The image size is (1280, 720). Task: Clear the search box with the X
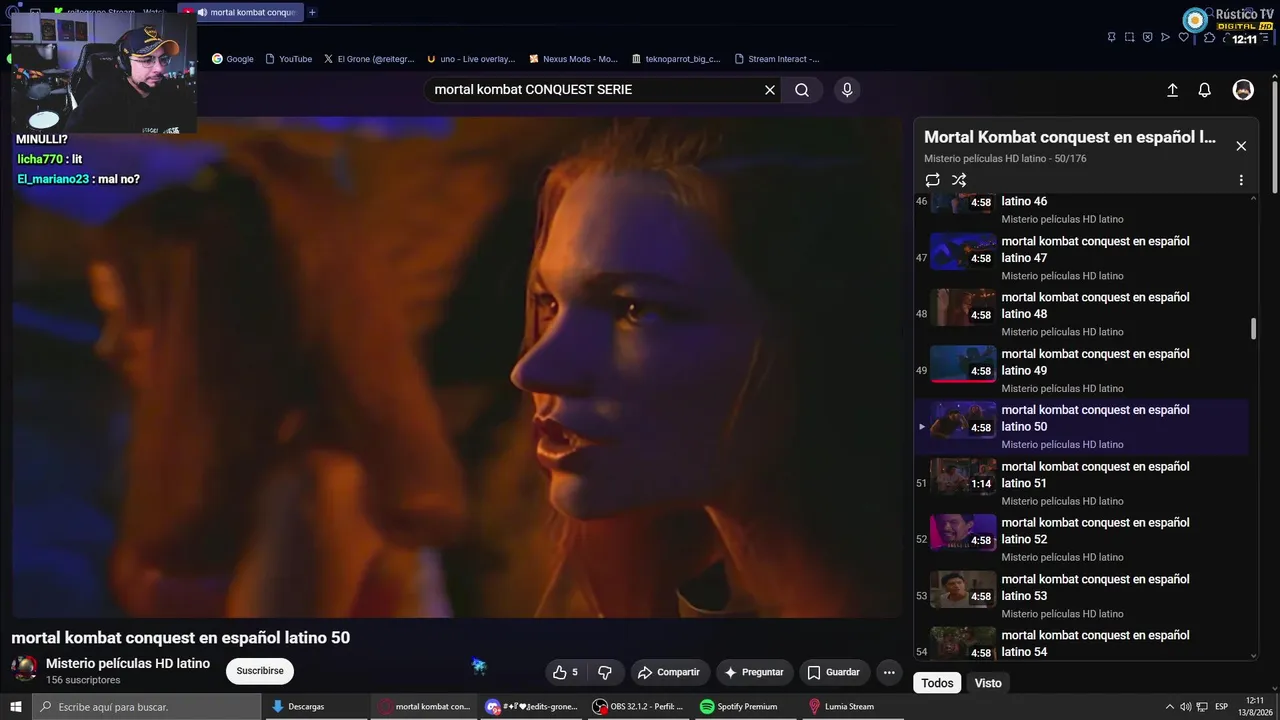click(x=770, y=90)
